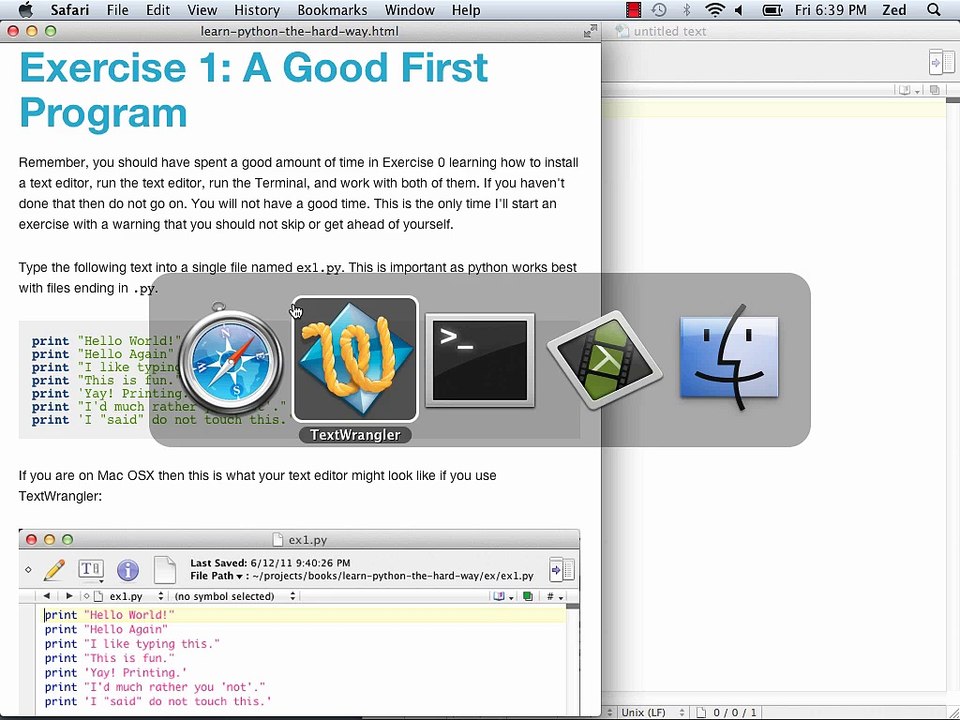This screenshot has height=720, width=960.
Task: Click the 0 / 0 / 1 document statistics
Action: tap(734, 713)
